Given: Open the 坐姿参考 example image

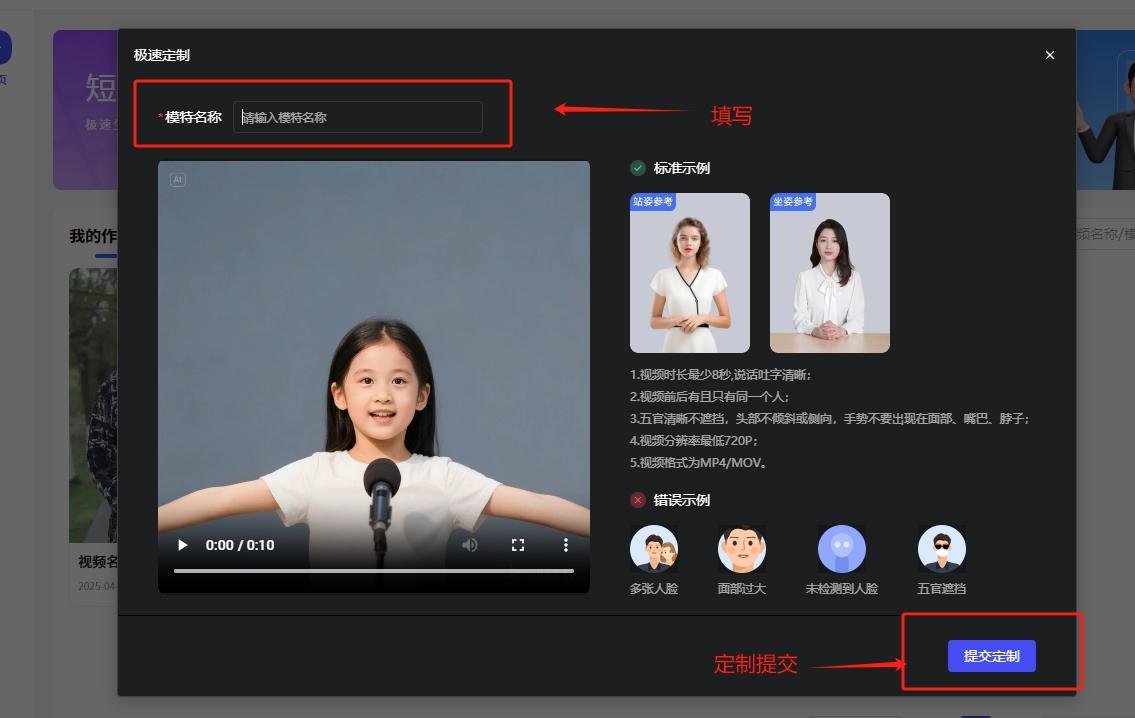Looking at the screenshot, I should click(829, 272).
